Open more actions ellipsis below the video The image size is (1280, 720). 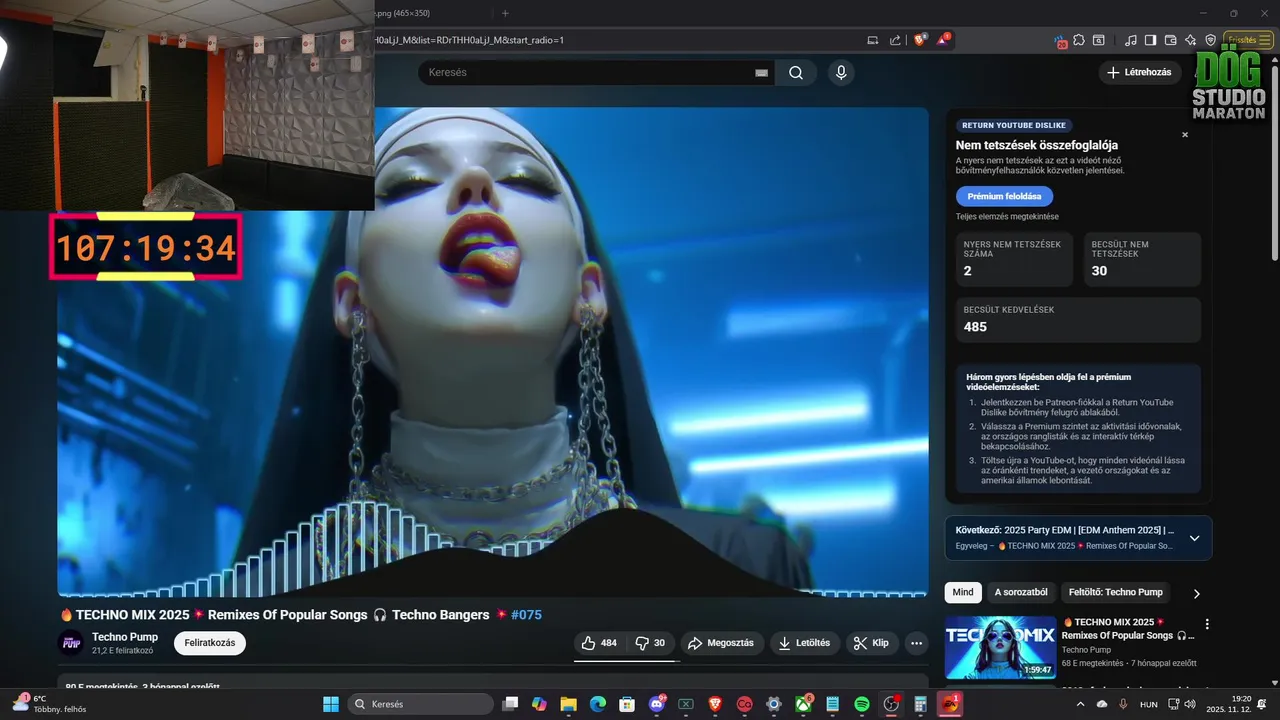[x=917, y=643]
